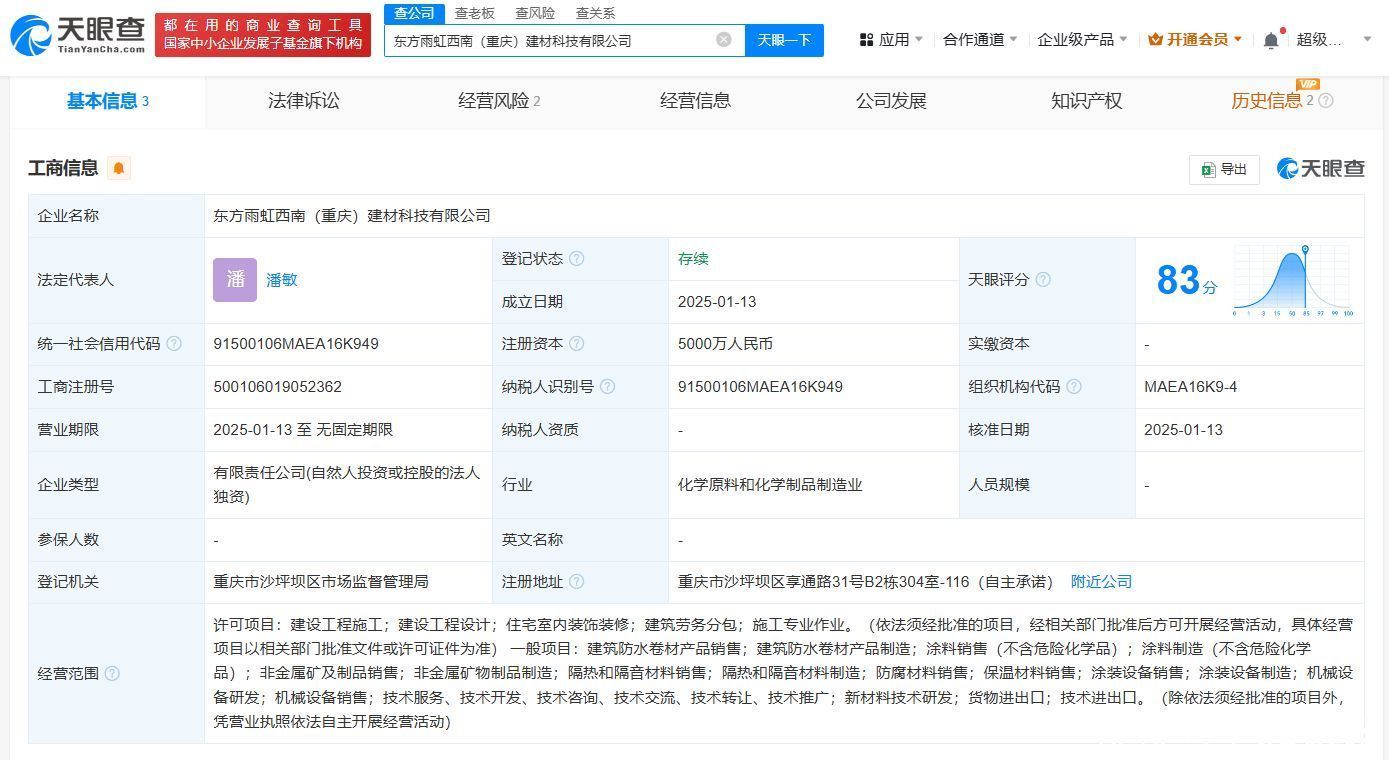Image resolution: width=1389 pixels, height=760 pixels.
Task: Open the 合作通道 dropdown
Action: (x=979, y=40)
